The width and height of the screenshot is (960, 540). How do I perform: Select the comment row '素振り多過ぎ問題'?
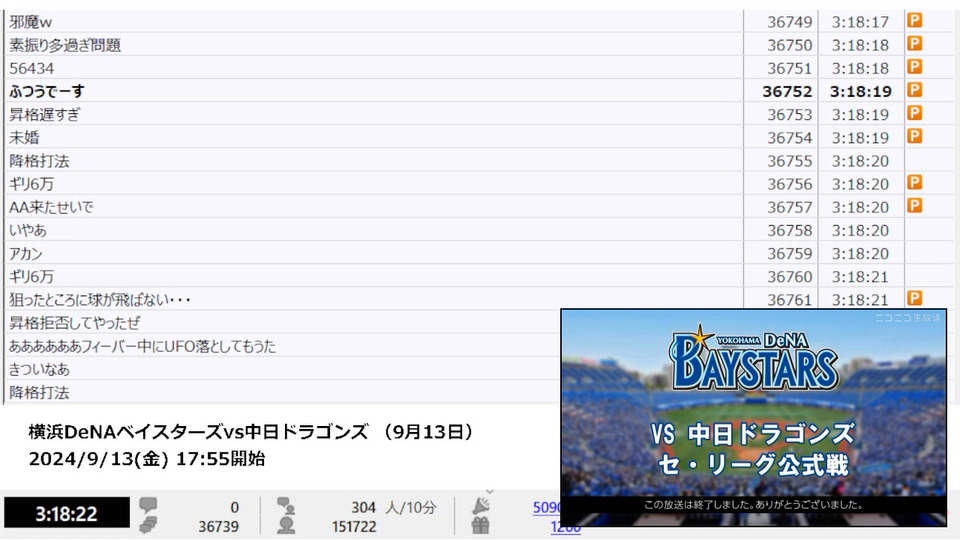coord(373,45)
